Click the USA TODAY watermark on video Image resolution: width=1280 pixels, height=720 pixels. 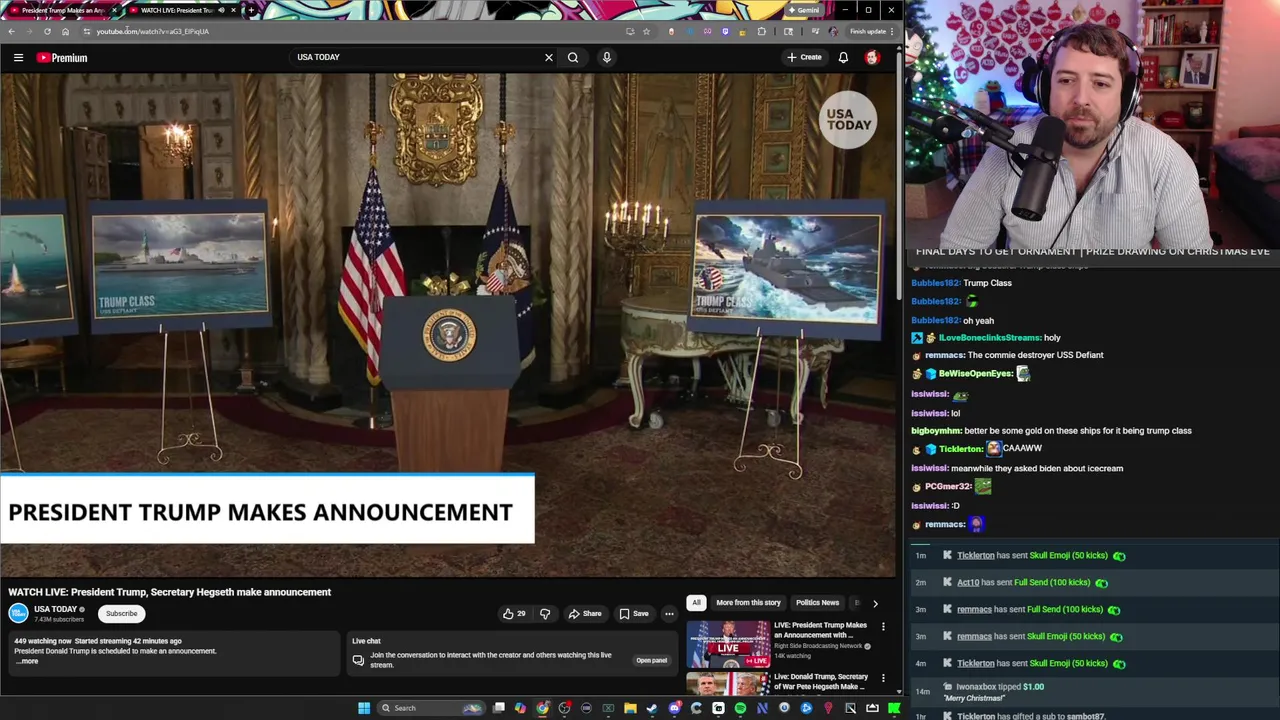pos(848,119)
